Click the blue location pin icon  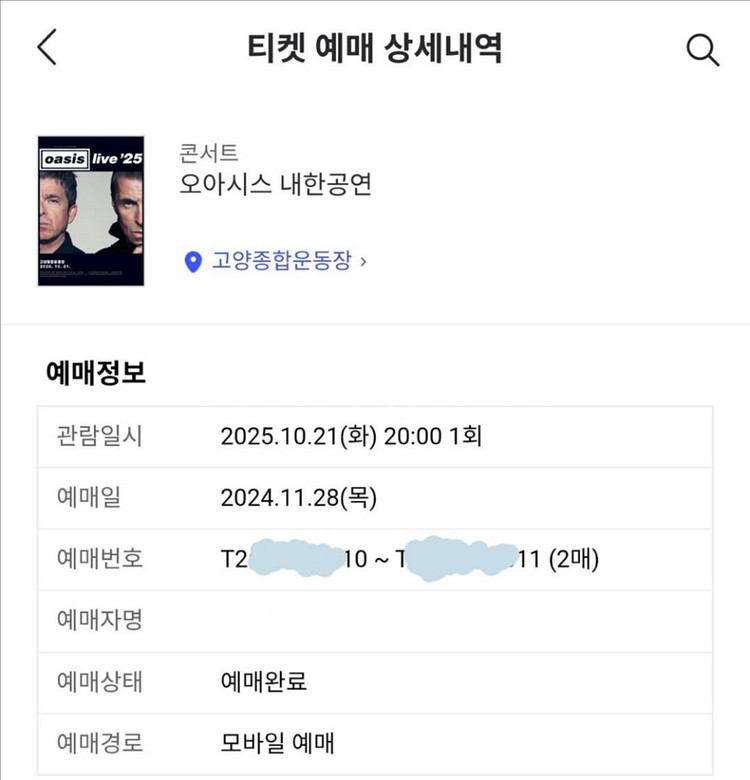click(x=194, y=262)
